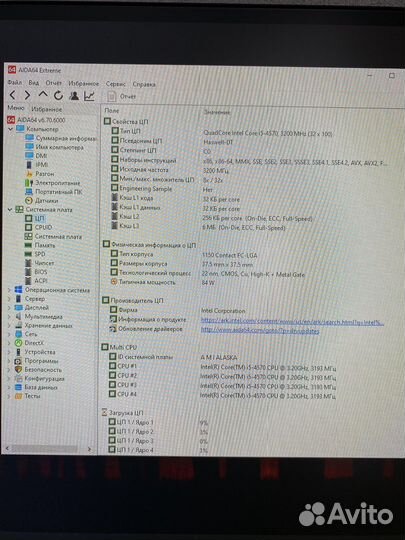Click the DMI icon in tree
405x540 pixels.
[x=30, y=156]
